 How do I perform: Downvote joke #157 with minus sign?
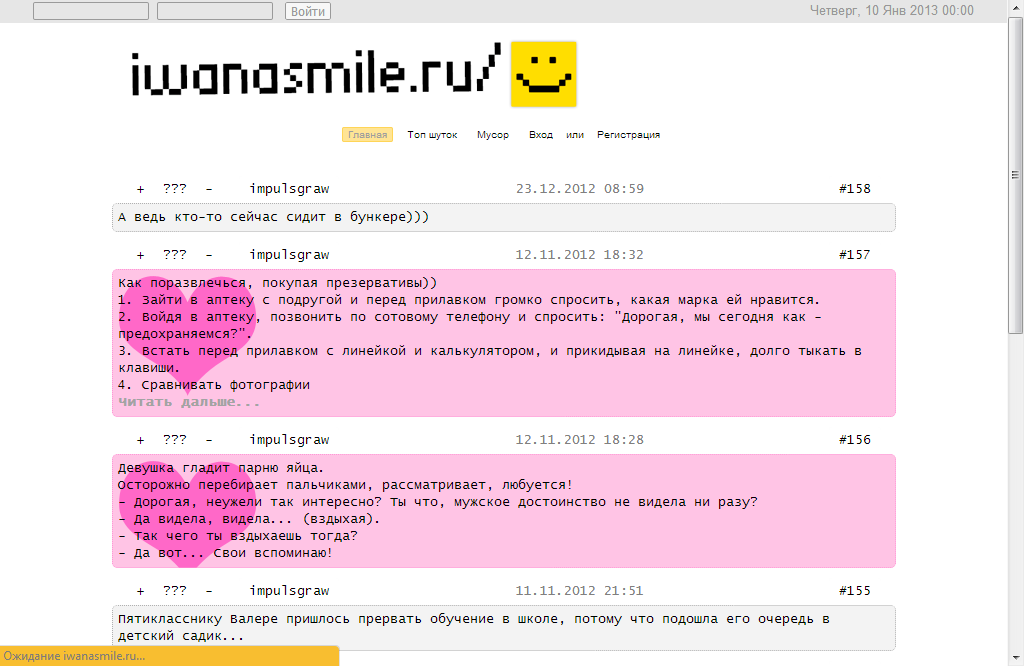209,255
